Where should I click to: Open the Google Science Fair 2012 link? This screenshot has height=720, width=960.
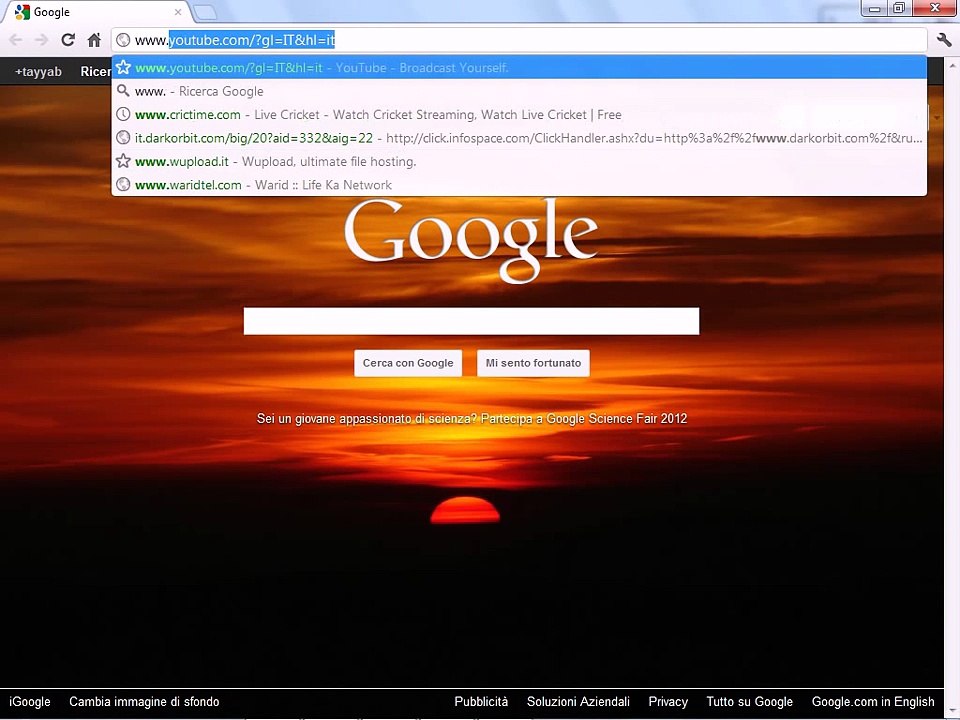[472, 419]
